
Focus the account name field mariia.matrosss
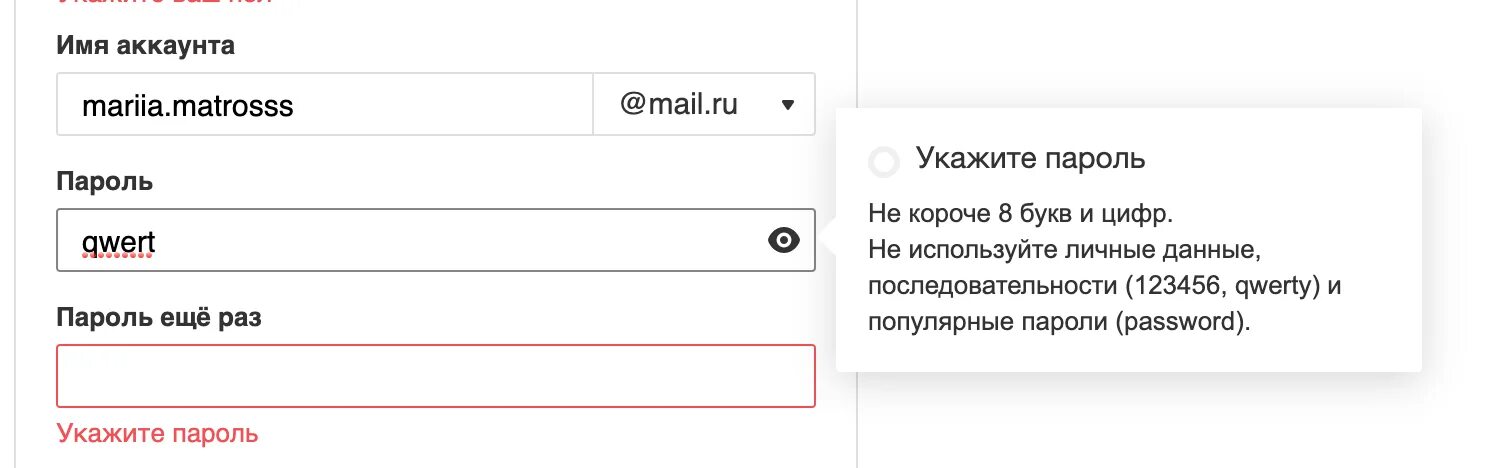[x=325, y=104]
